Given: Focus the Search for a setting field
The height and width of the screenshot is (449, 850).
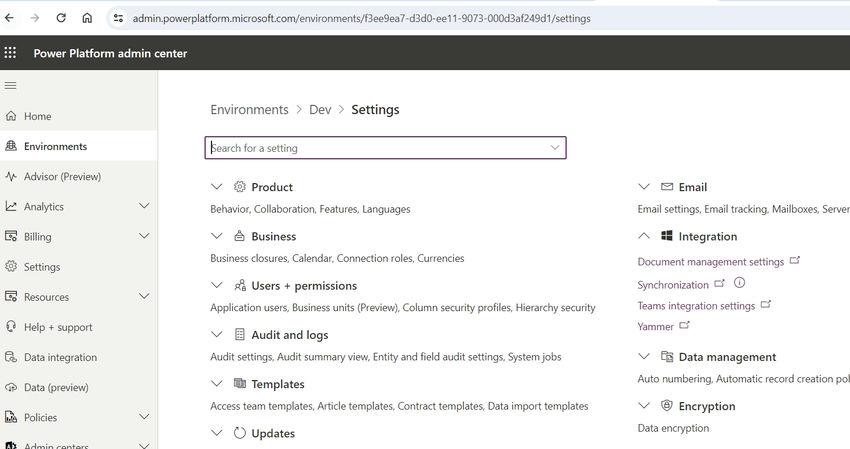Looking at the screenshot, I should click(x=385, y=147).
